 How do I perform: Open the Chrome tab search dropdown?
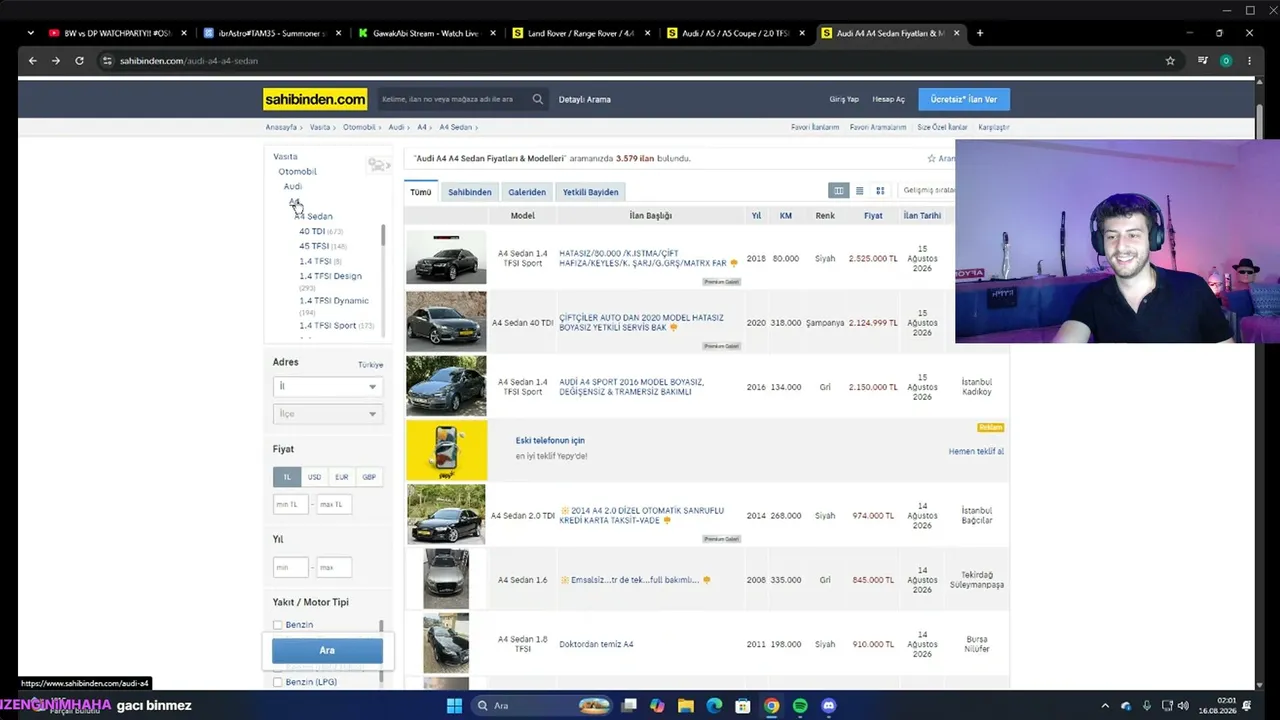tap(31, 33)
